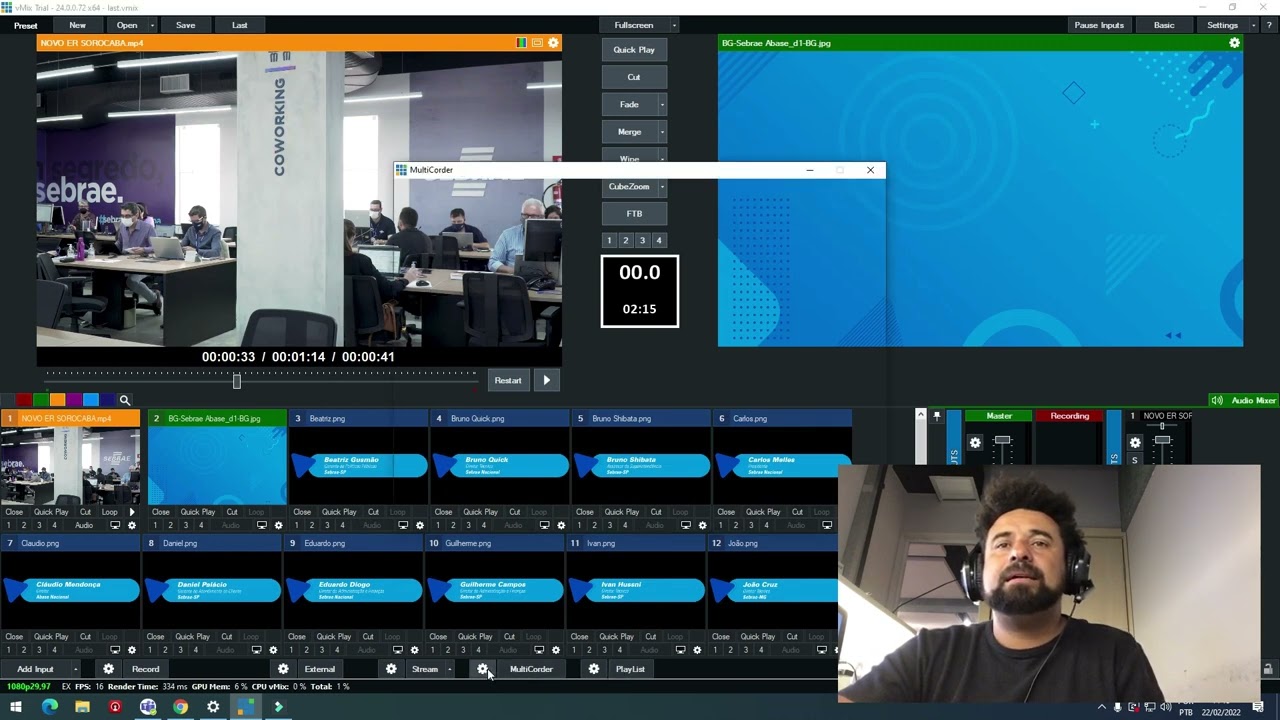The width and height of the screenshot is (1280, 720).
Task: Open the Windows Start menu
Action: coord(16,707)
